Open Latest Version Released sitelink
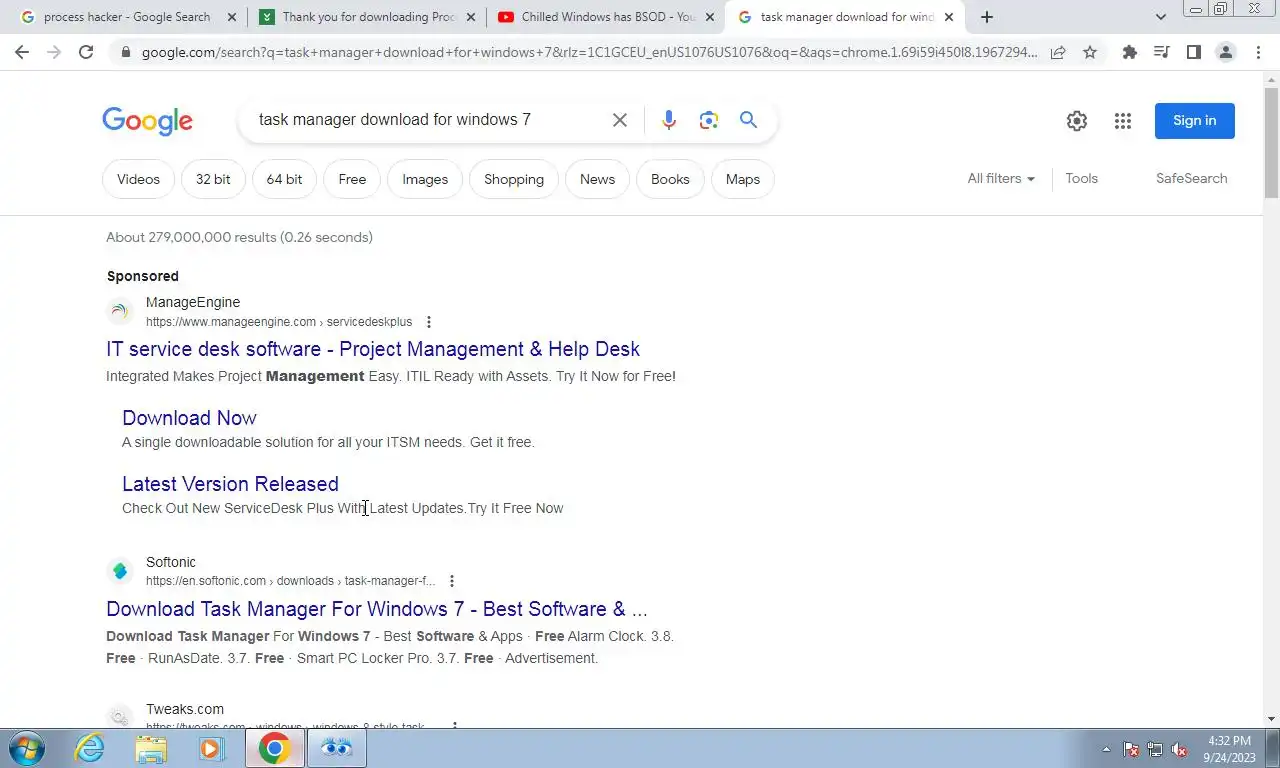Screen dimensions: 1280x768 coord(230,484)
